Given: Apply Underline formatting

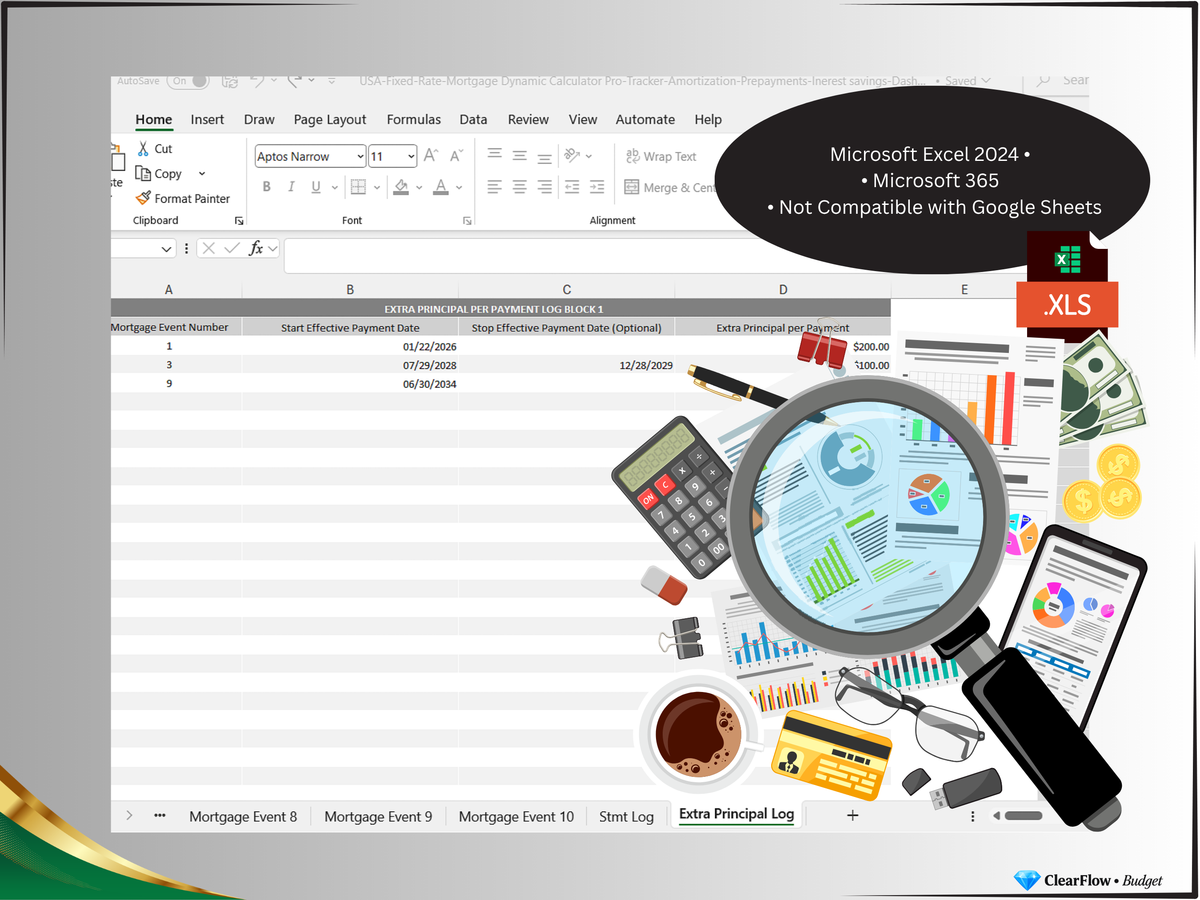Looking at the screenshot, I should coord(316,187).
